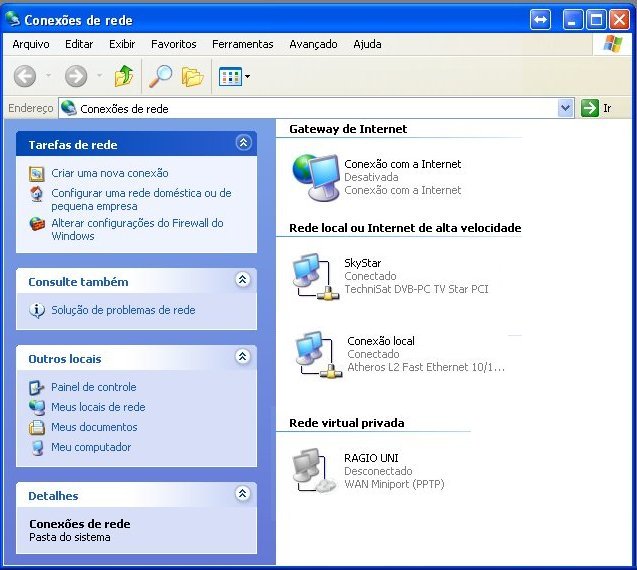The height and width of the screenshot is (570, 637).
Task: Click the RAGIO UNI name label
Action: click(x=371, y=458)
